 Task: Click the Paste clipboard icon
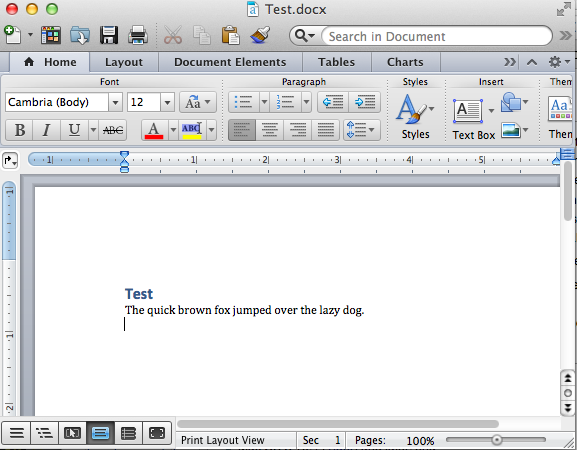tap(231, 35)
